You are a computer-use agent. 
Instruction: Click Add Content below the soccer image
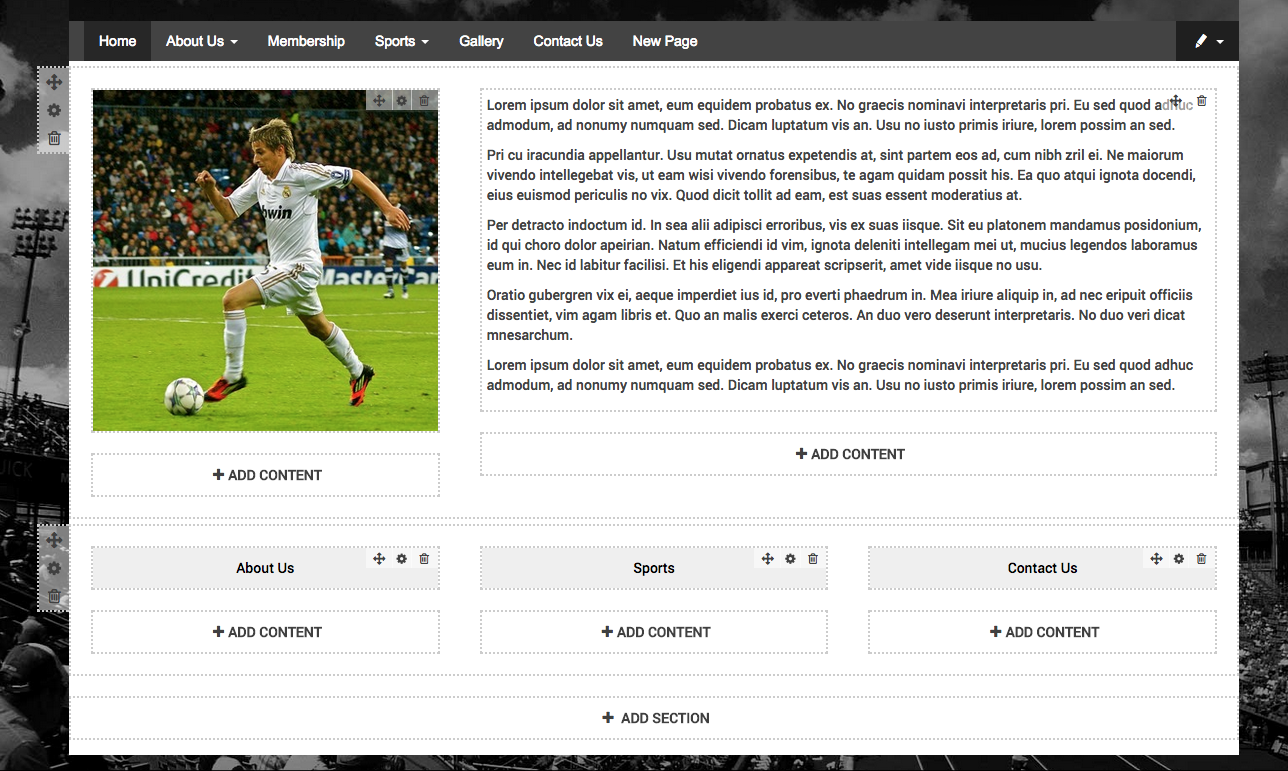point(265,475)
